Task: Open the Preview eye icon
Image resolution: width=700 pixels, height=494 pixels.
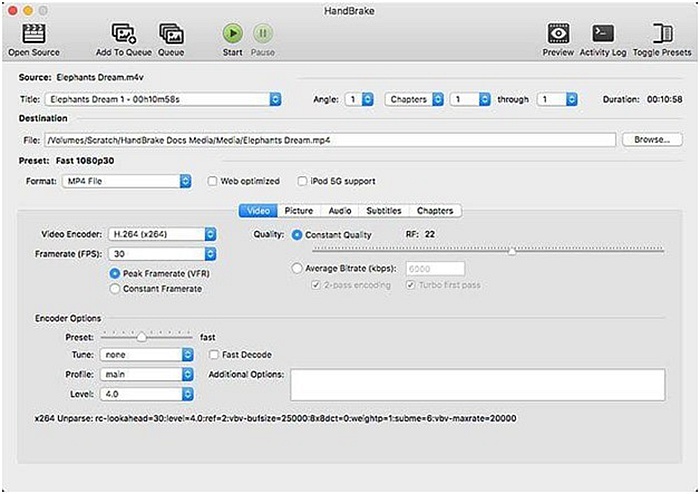Action: click(x=557, y=34)
